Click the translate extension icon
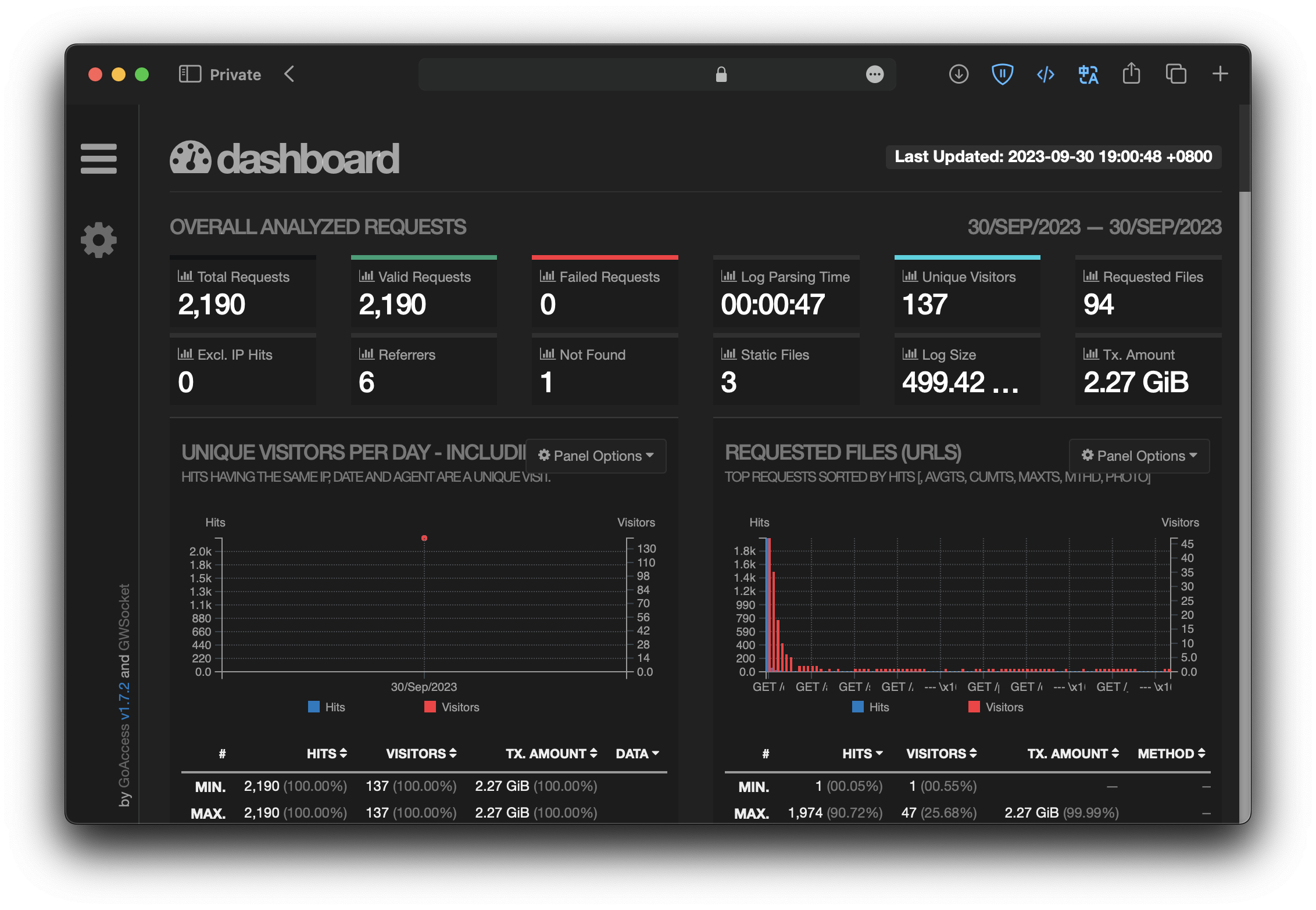 point(1088,74)
